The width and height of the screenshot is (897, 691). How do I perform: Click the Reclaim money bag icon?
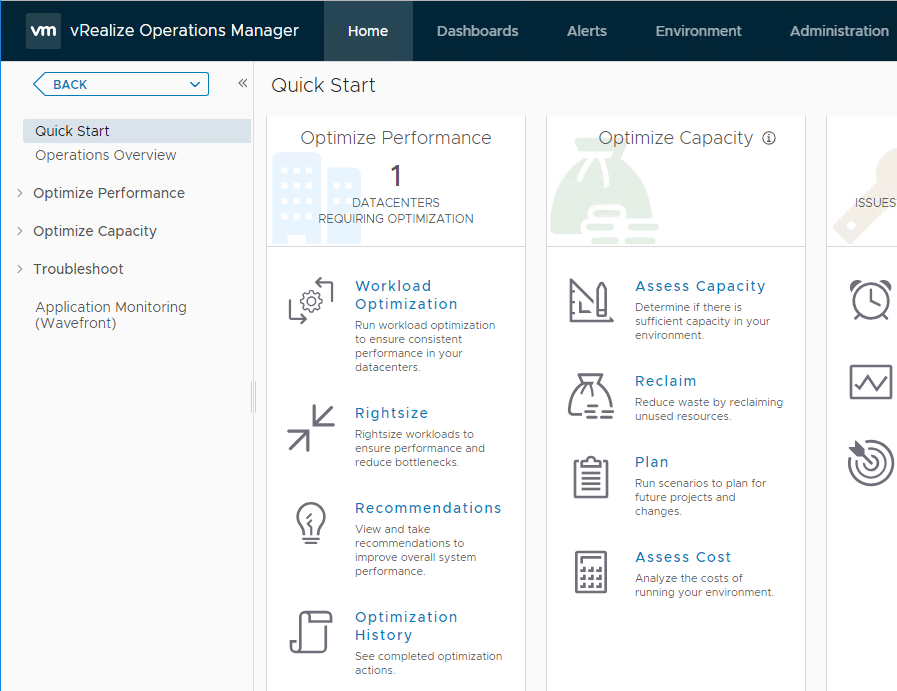tap(590, 396)
